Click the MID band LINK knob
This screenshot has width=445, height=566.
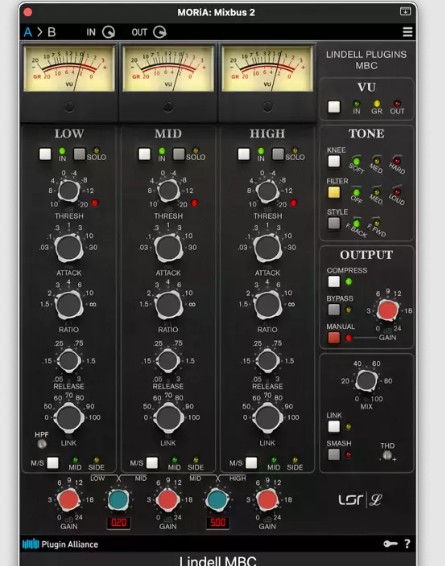click(x=168, y=418)
